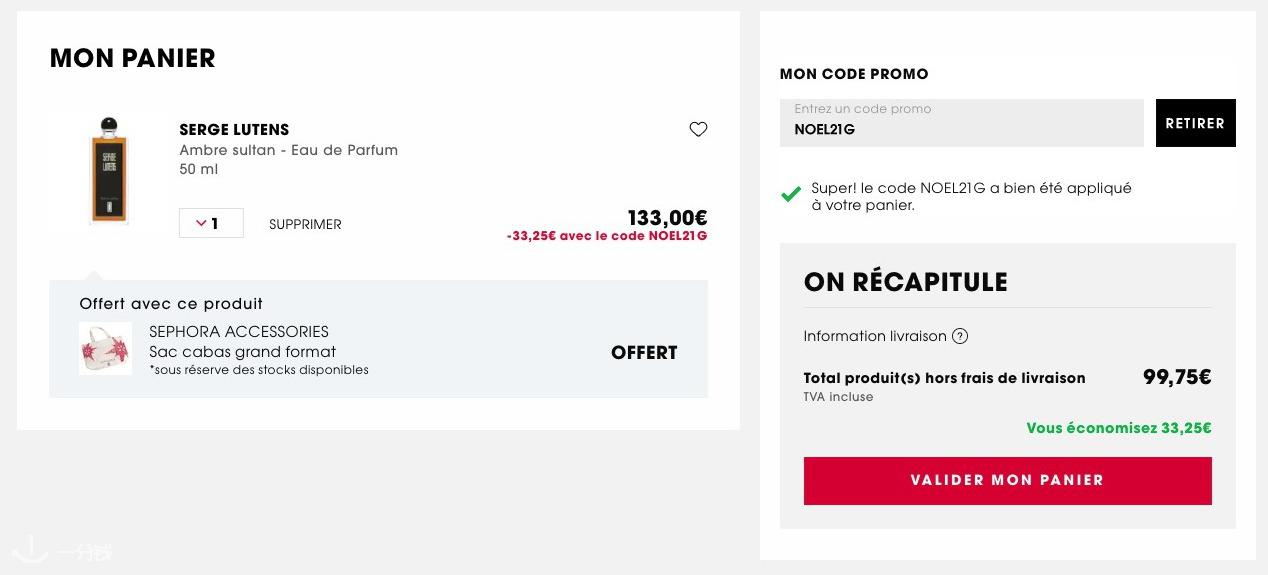The height and width of the screenshot is (575, 1268).
Task: Click the watermark logo icon bottom-left
Action: click(x=30, y=547)
